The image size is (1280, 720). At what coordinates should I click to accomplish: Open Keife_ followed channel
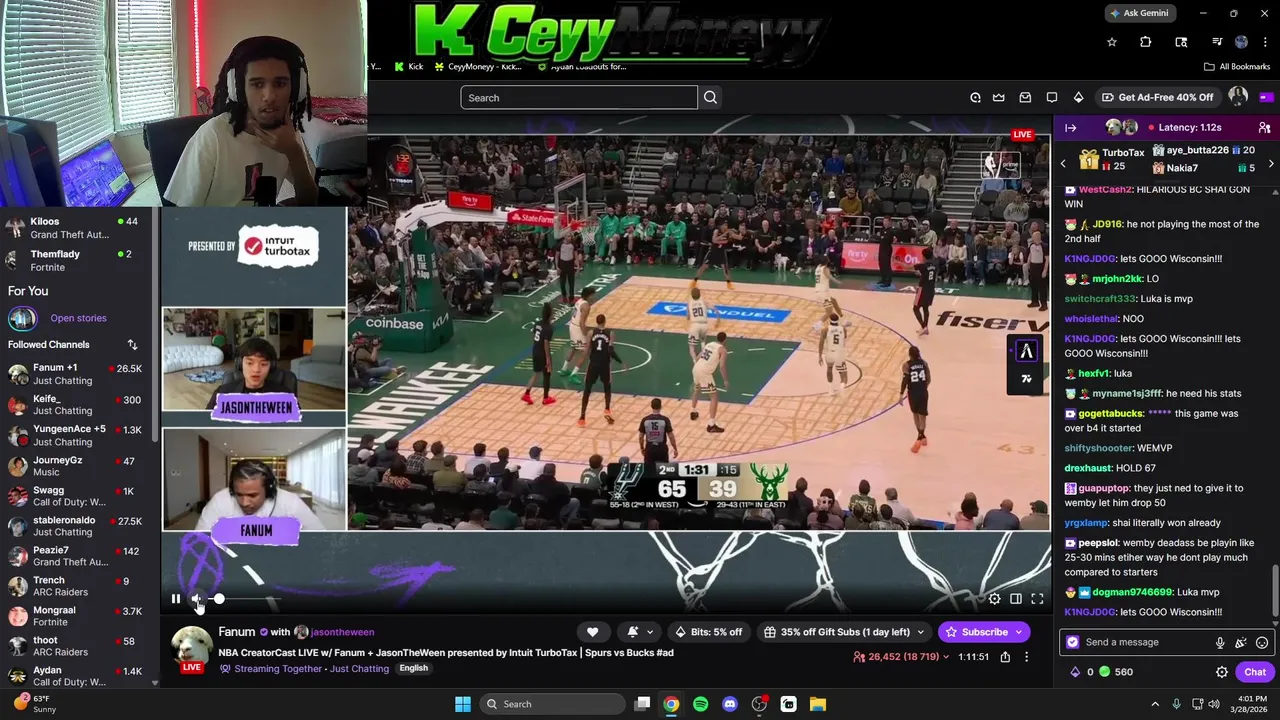click(76, 405)
